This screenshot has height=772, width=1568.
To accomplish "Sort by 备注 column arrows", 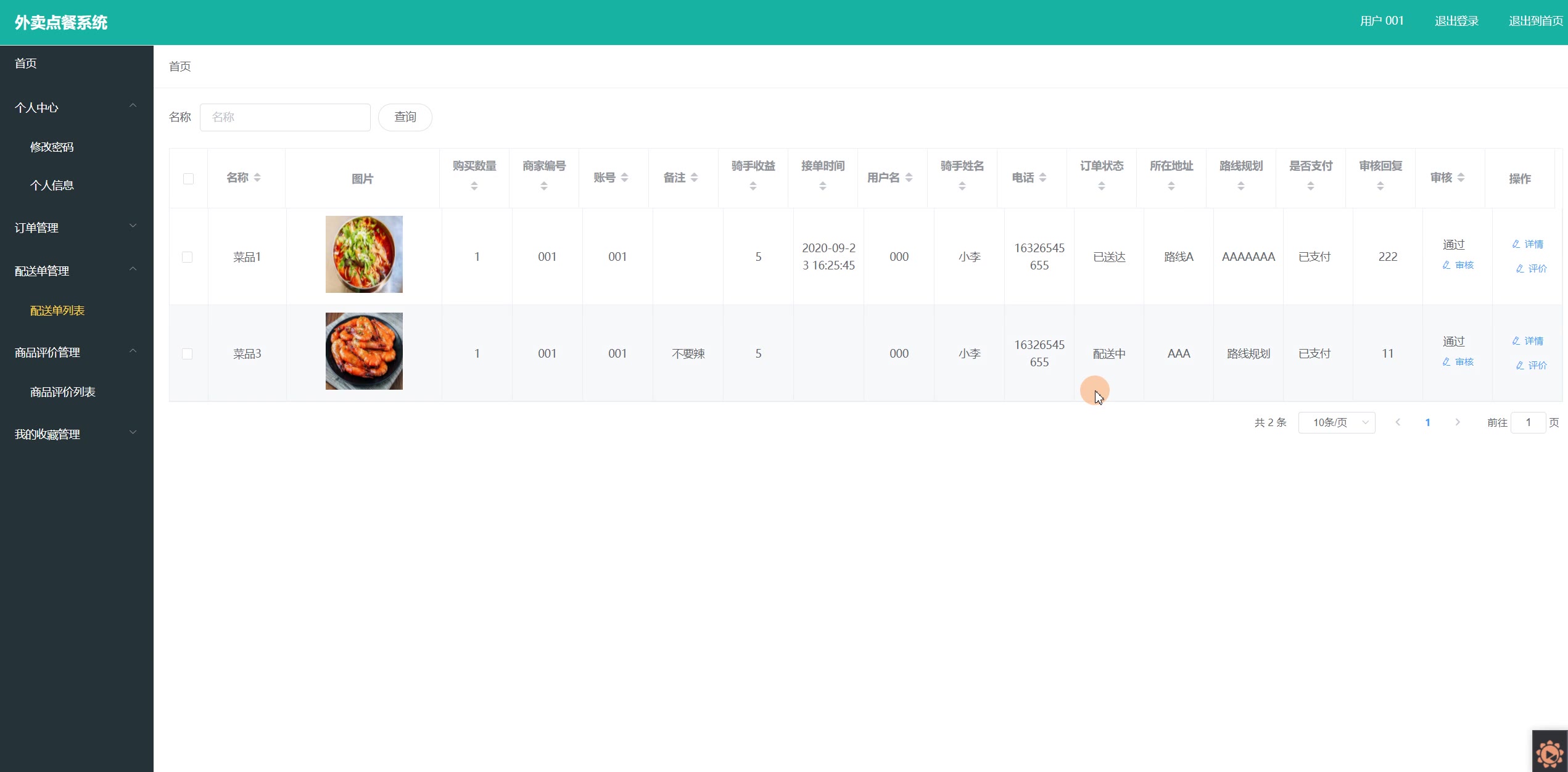I will 694,178.
